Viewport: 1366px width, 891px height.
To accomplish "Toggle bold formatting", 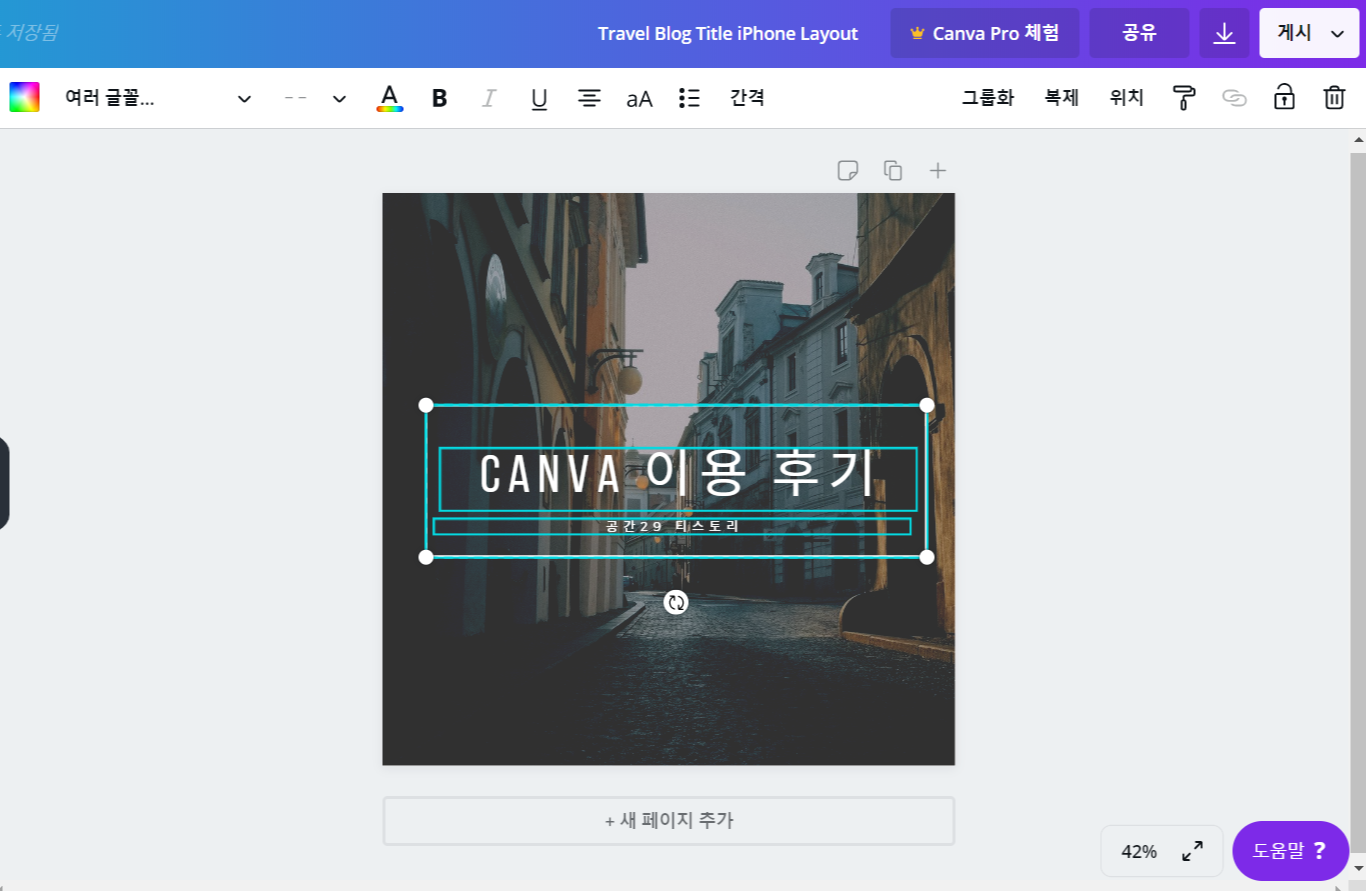I will (439, 98).
